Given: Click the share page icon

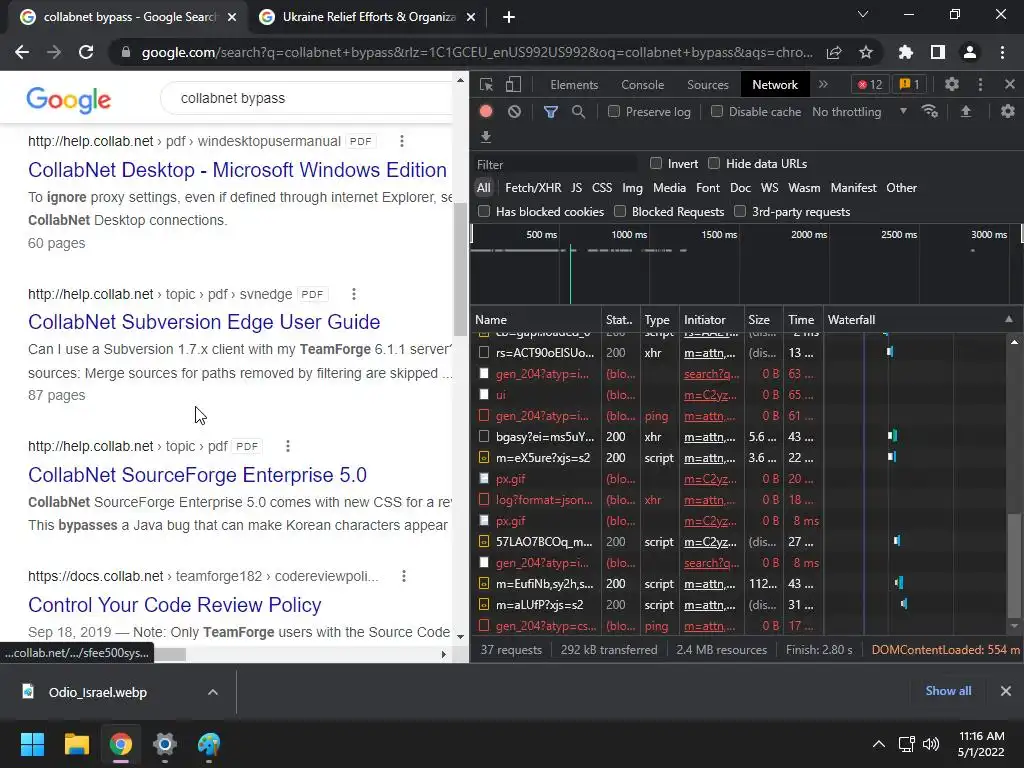Looking at the screenshot, I should click(834, 52).
